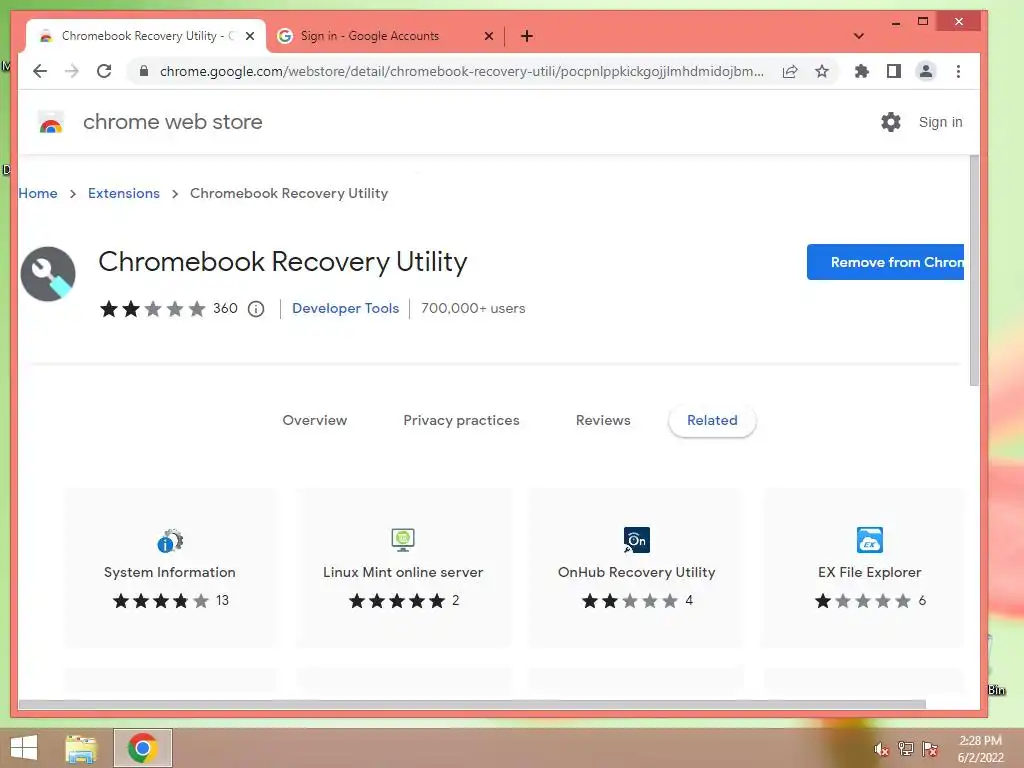
Task: Open the Reviews tab
Action: pyautogui.click(x=603, y=421)
